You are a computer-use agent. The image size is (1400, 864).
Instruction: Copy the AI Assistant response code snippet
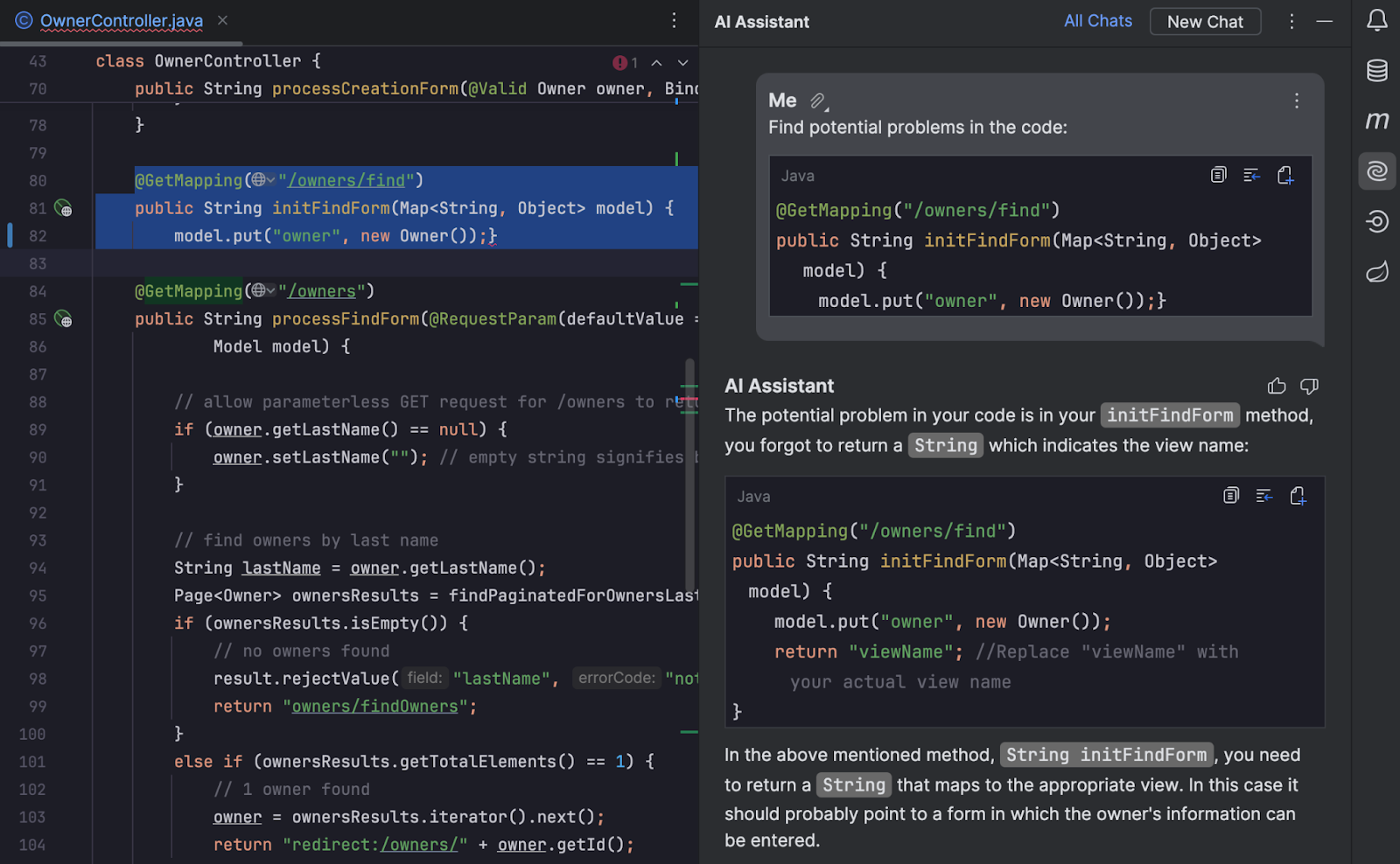[1231, 496]
